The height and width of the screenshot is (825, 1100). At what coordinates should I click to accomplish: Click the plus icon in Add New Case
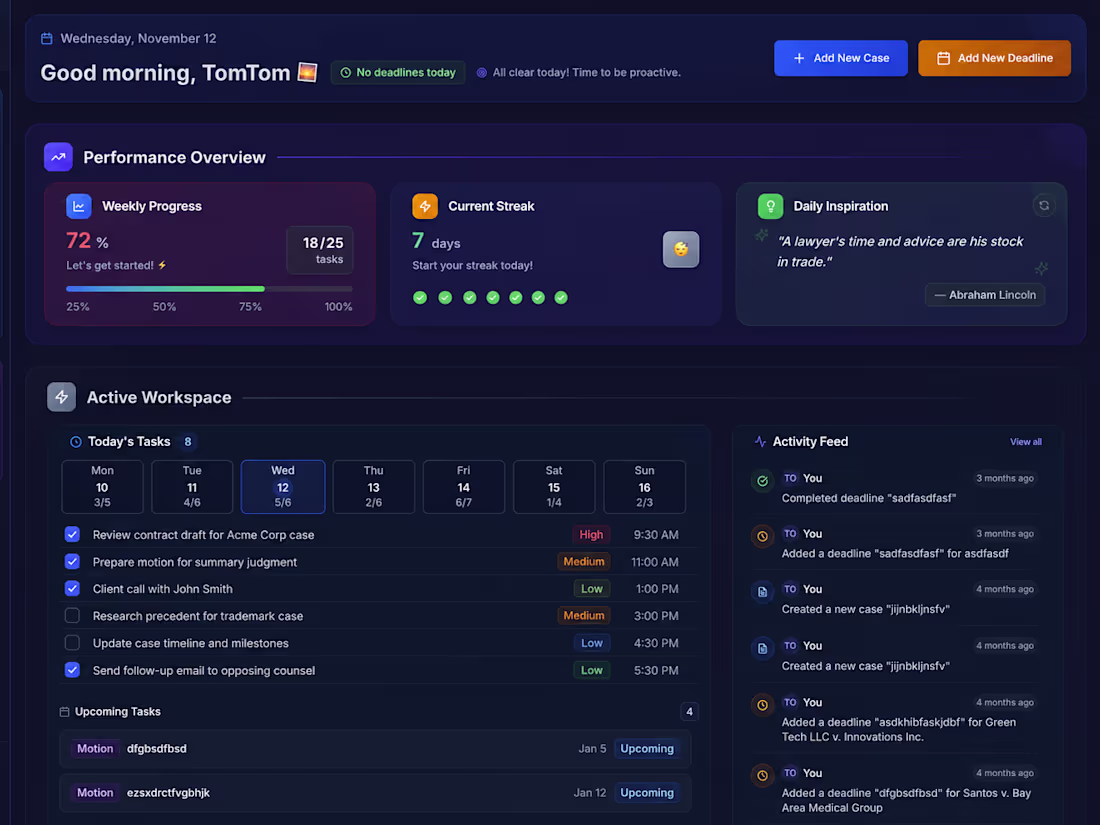coord(799,58)
